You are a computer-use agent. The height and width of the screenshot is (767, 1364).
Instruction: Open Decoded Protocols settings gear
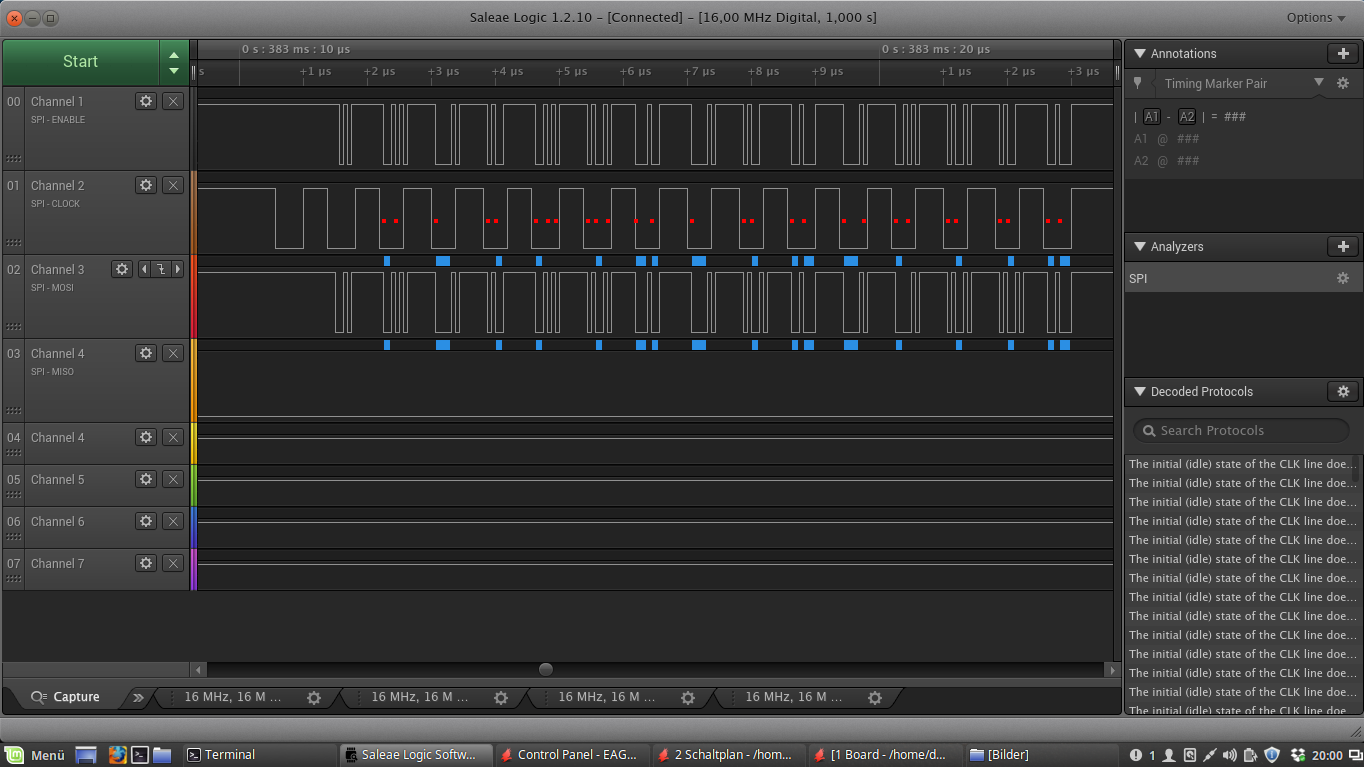1343,392
